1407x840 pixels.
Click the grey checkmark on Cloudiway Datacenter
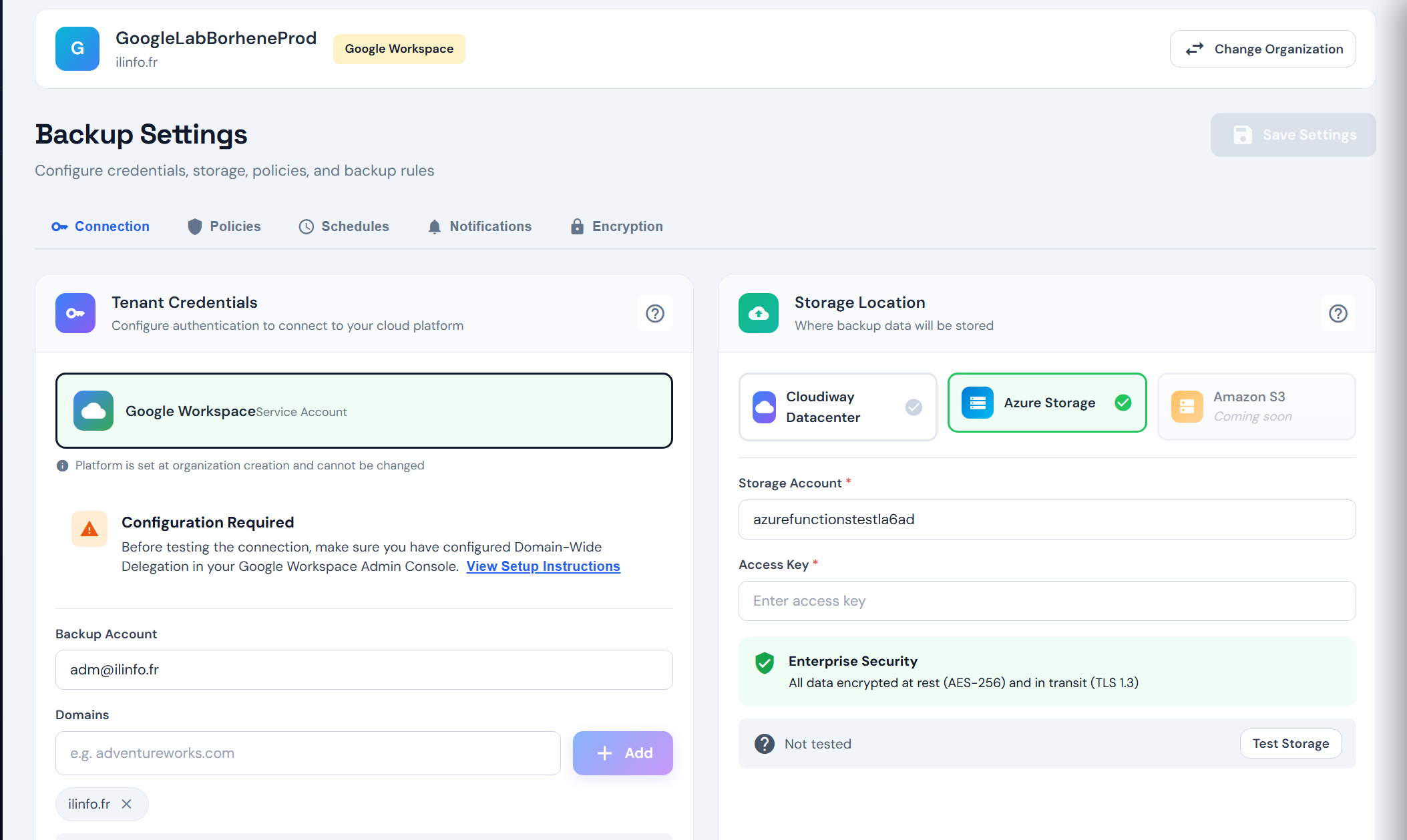(x=914, y=407)
